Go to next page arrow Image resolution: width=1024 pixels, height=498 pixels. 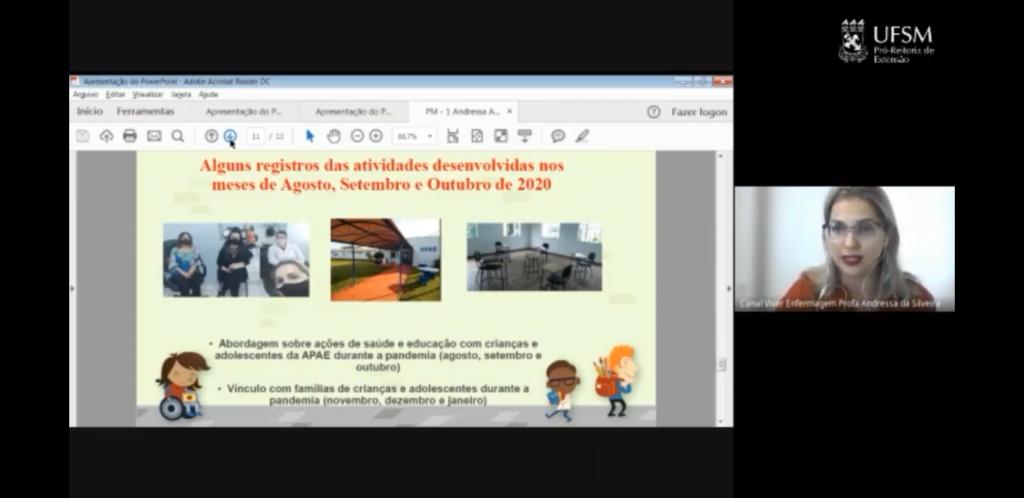tap(230, 136)
